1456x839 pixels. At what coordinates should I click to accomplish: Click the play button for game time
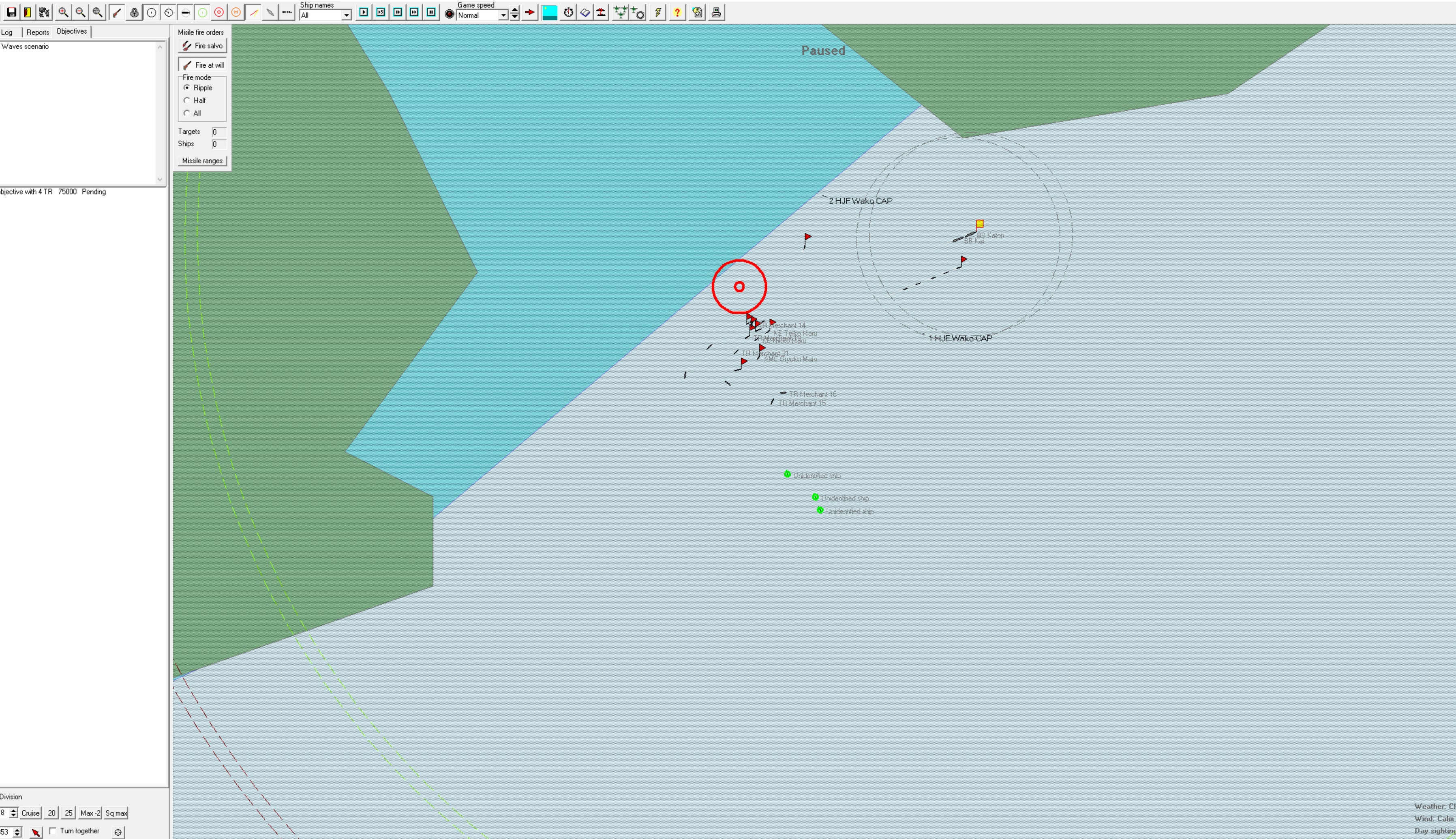(364, 12)
